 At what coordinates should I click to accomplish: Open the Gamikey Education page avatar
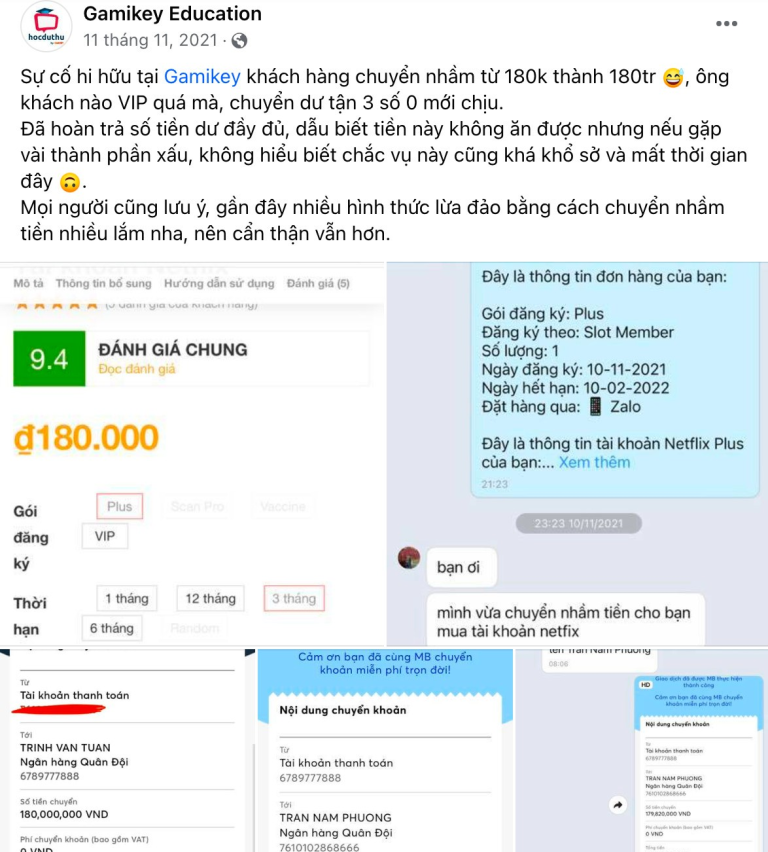tap(46, 26)
